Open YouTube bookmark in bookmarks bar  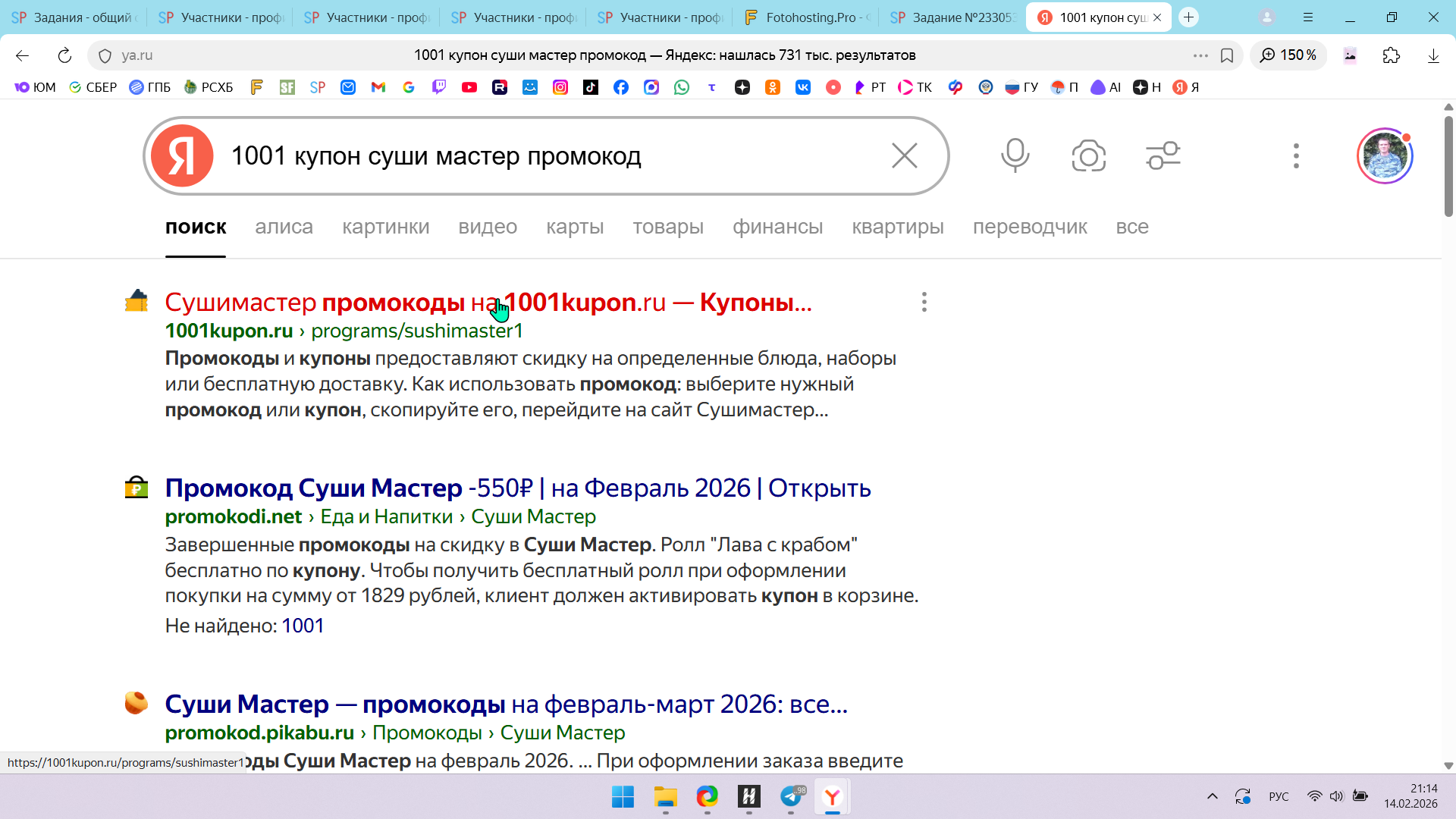(469, 87)
